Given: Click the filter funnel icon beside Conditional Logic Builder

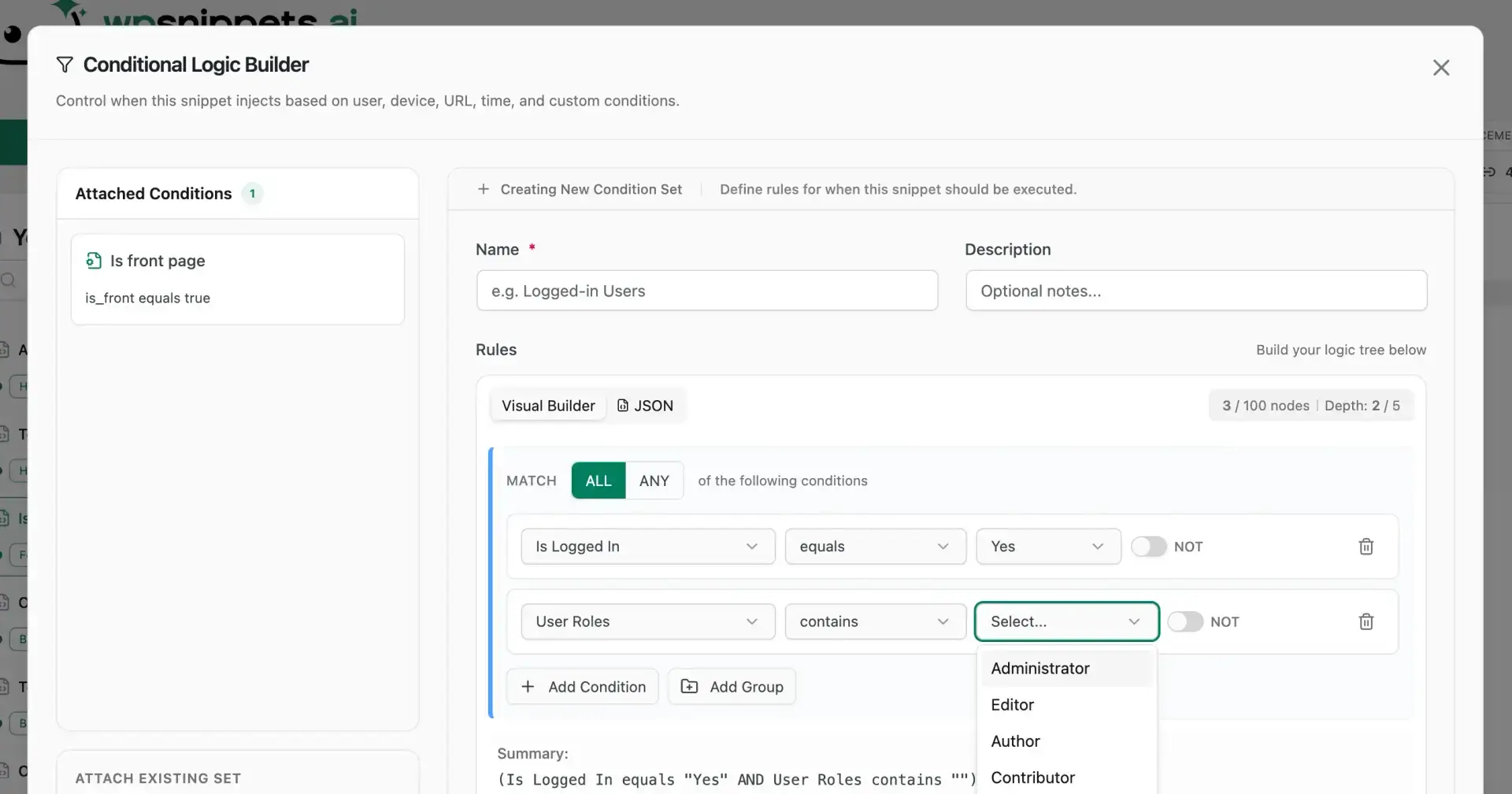Looking at the screenshot, I should pos(65,64).
